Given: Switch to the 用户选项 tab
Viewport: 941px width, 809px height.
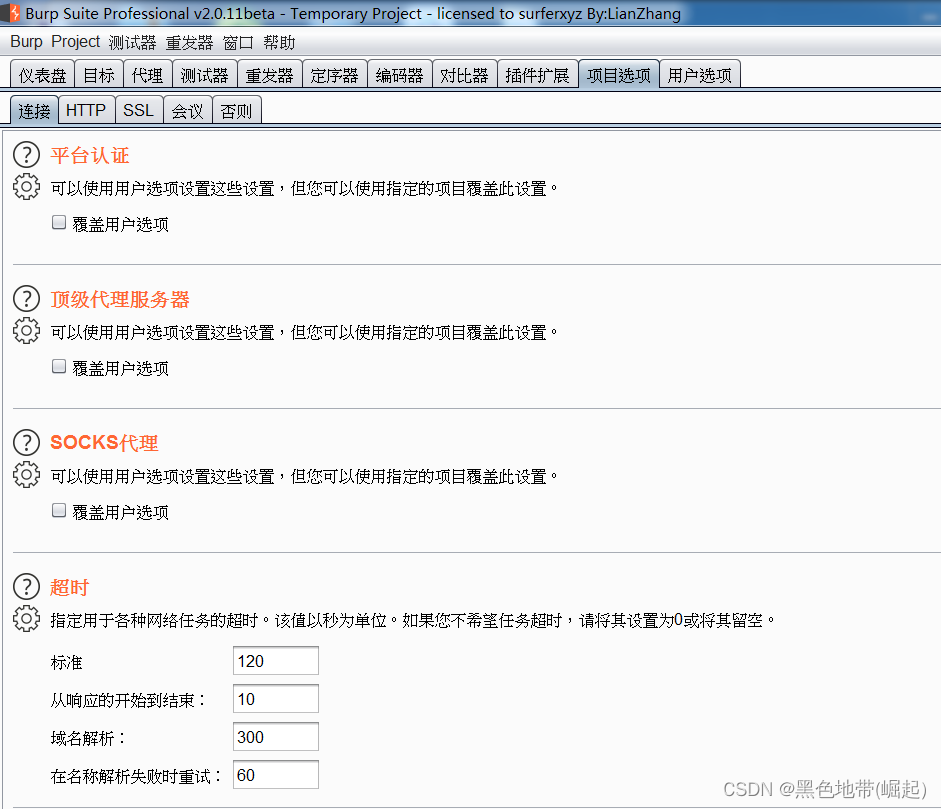Looking at the screenshot, I should point(700,75).
